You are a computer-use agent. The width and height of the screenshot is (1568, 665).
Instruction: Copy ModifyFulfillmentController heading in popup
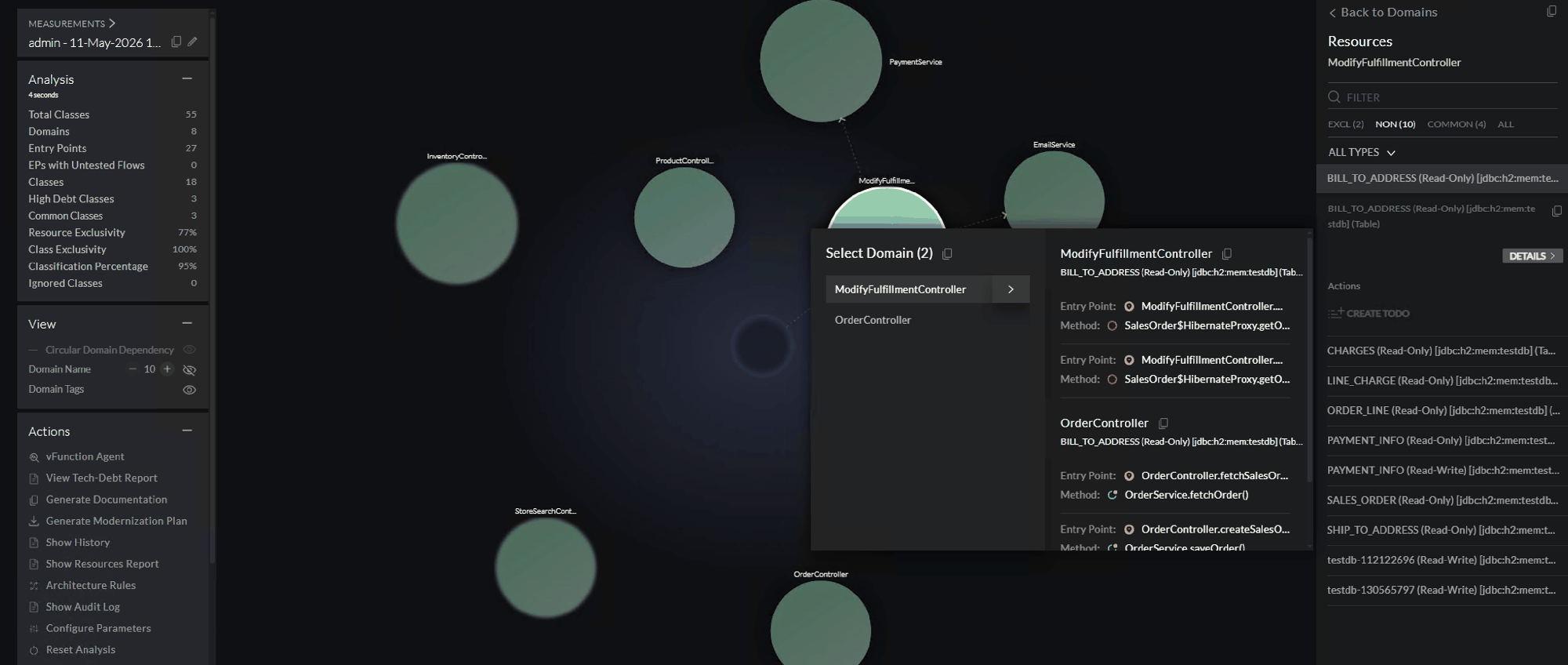(1227, 253)
